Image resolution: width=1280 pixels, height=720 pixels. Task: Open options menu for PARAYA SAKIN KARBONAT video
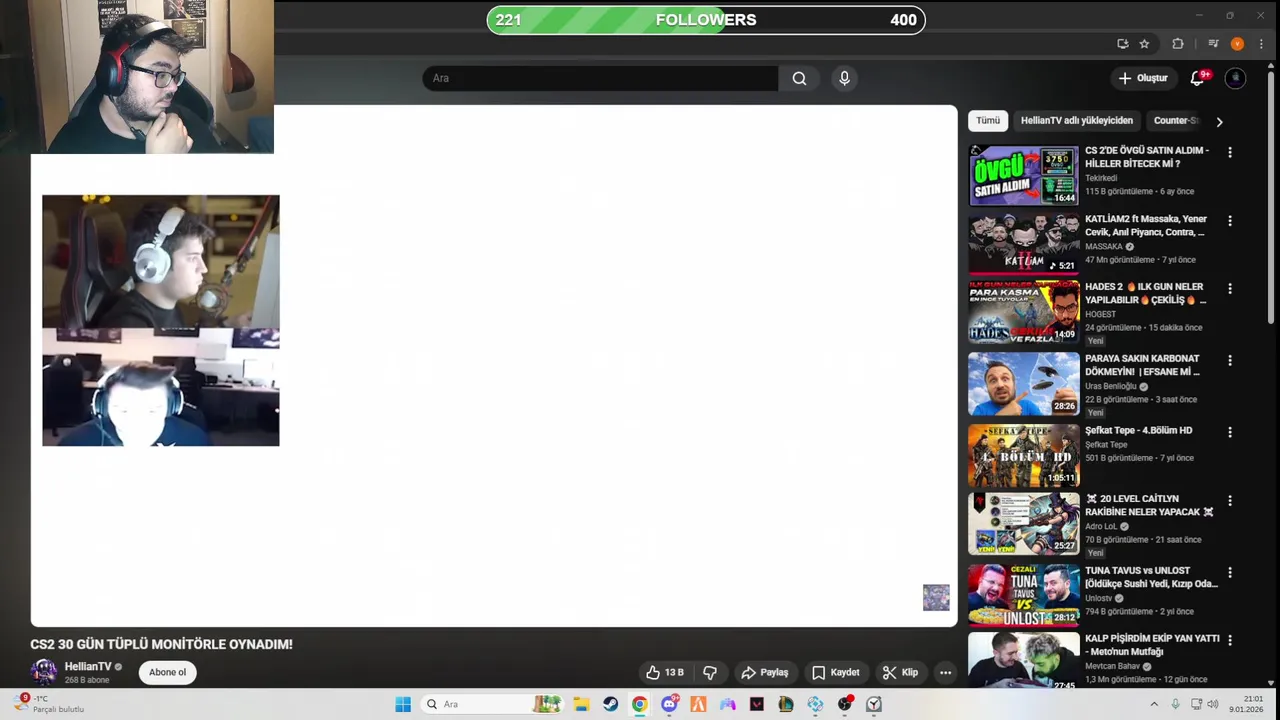coord(1230,360)
